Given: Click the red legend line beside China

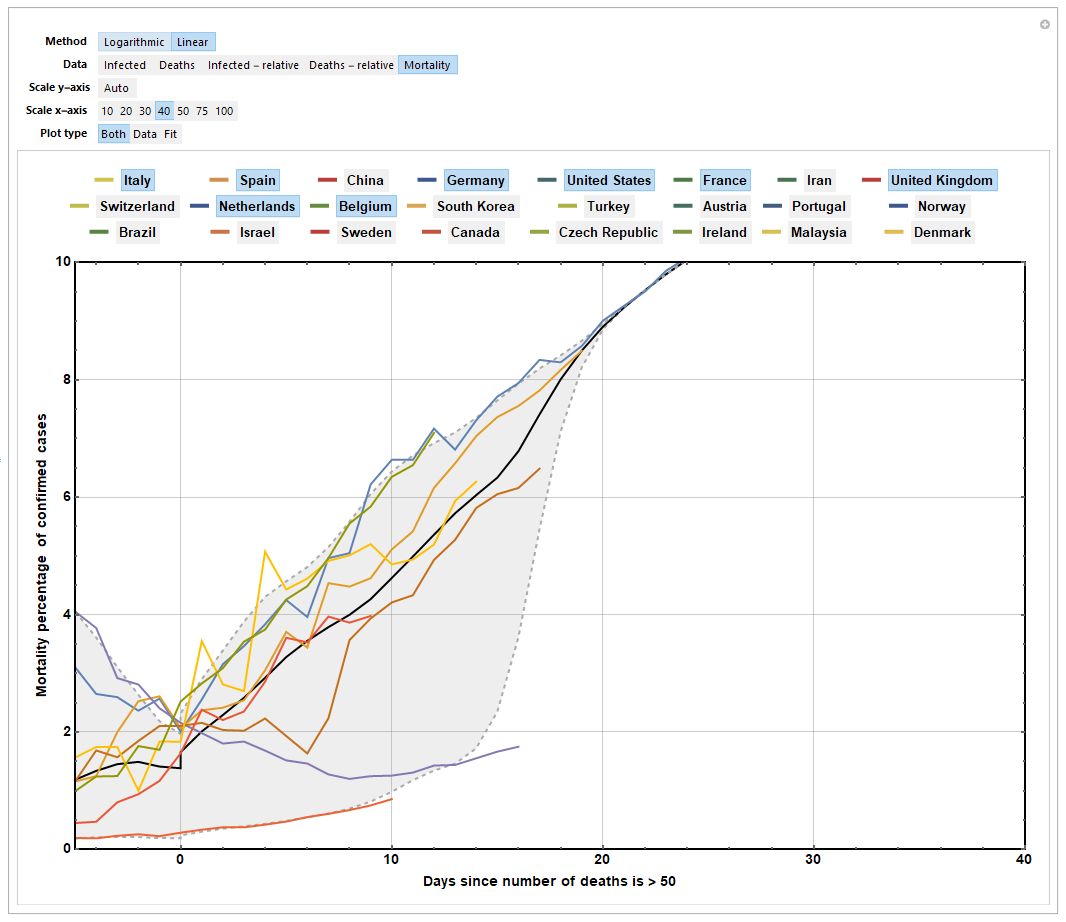Looking at the screenshot, I should [x=328, y=180].
